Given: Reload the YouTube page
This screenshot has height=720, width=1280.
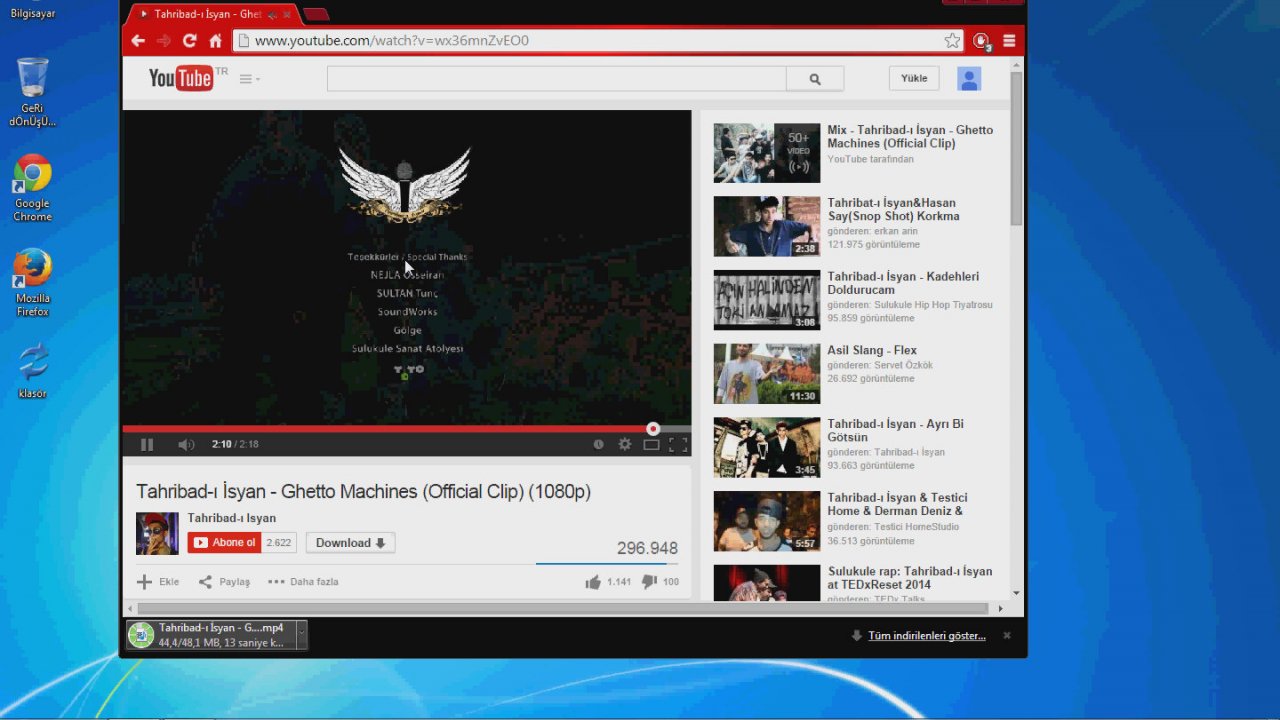Looking at the screenshot, I should (190, 41).
